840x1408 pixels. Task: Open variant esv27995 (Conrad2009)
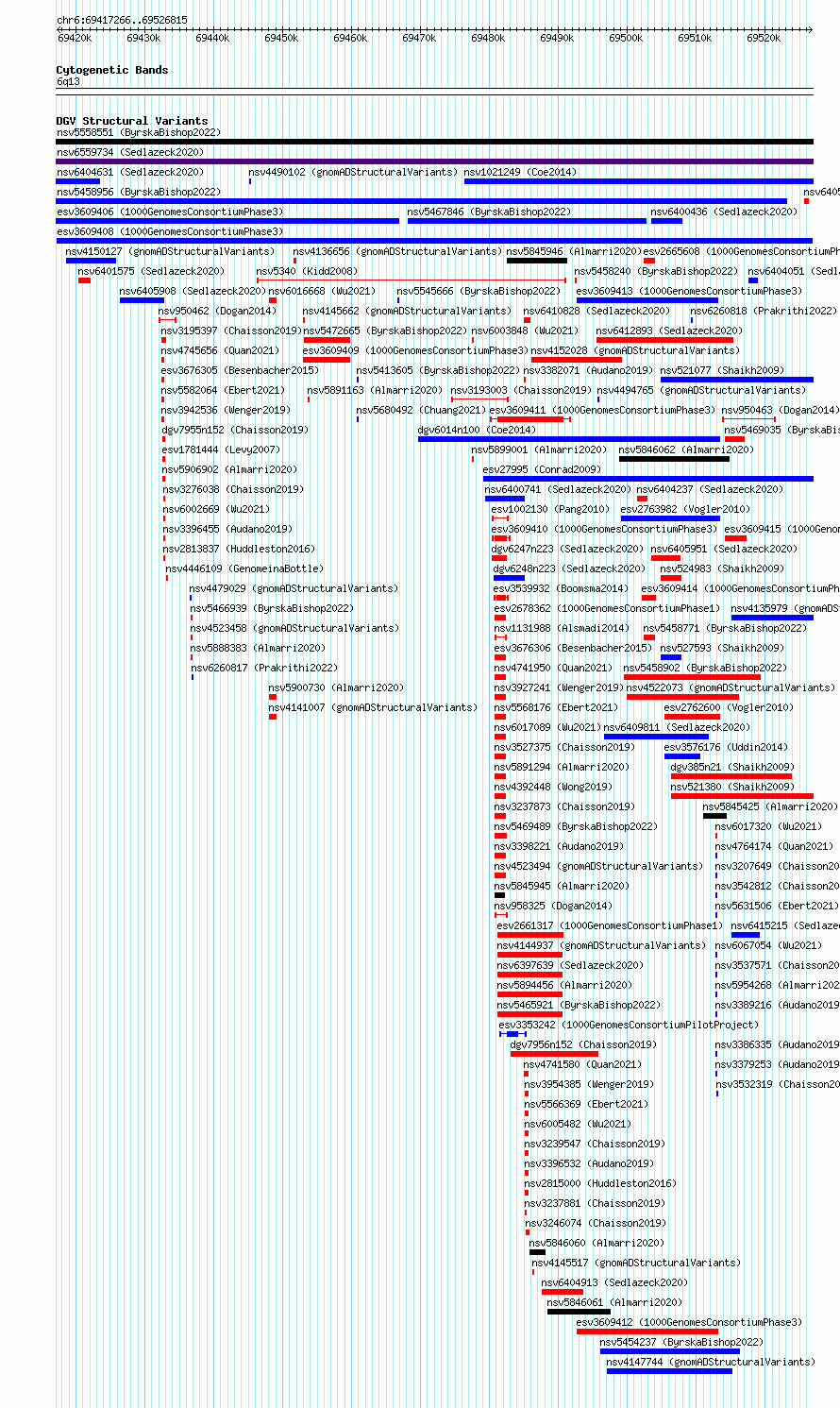coord(542,470)
